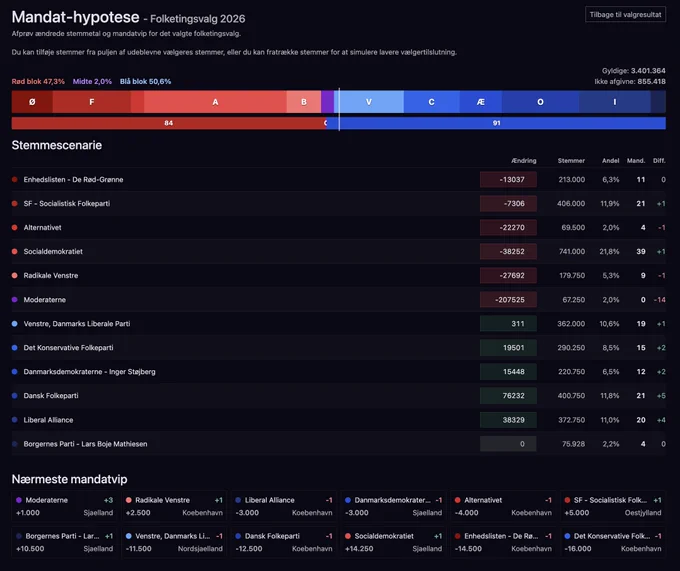Image resolution: width=680 pixels, height=571 pixels.
Task: Select the B segment in party bar
Action: 304,102
